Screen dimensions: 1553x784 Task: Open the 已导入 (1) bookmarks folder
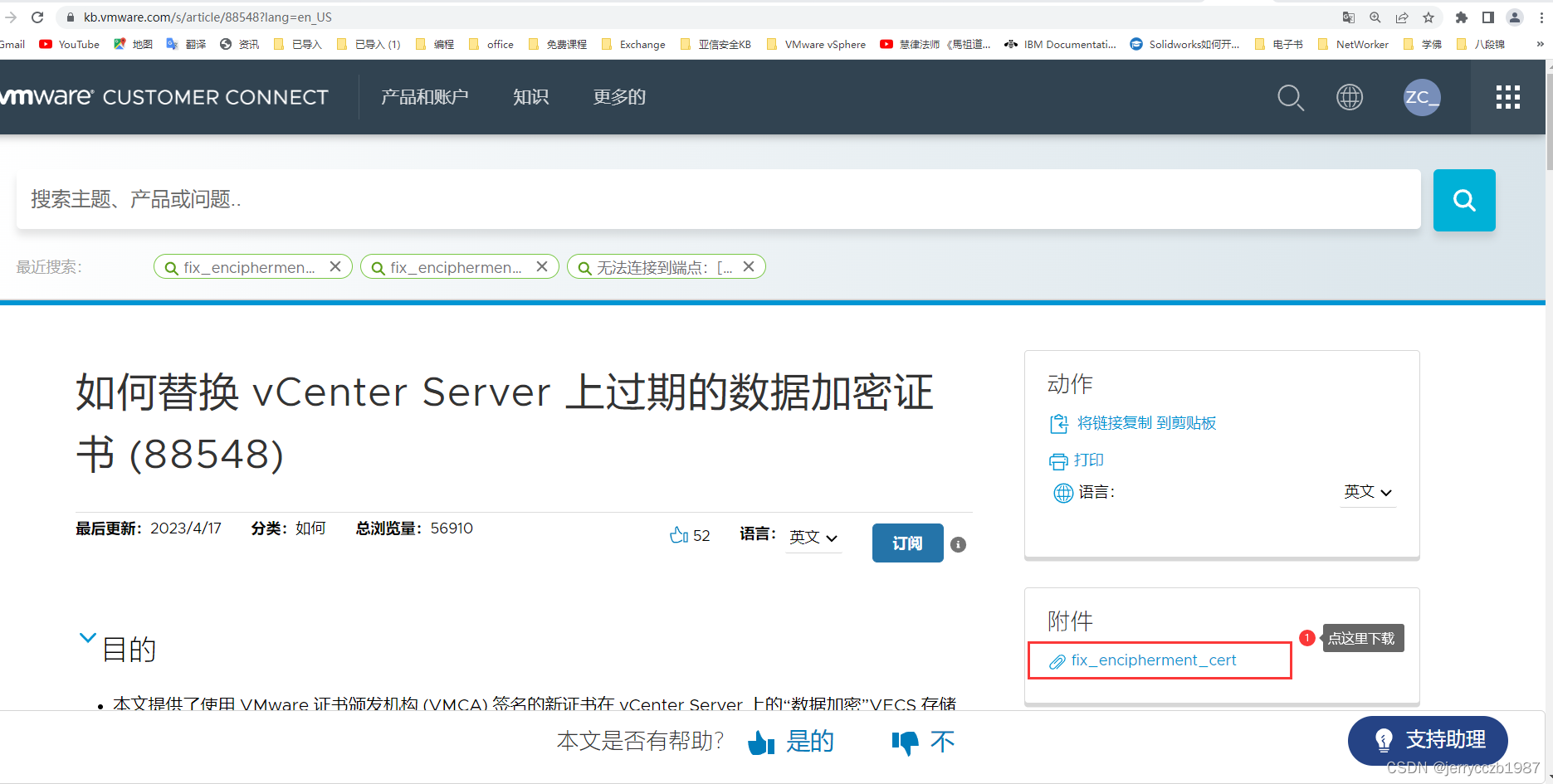point(369,45)
